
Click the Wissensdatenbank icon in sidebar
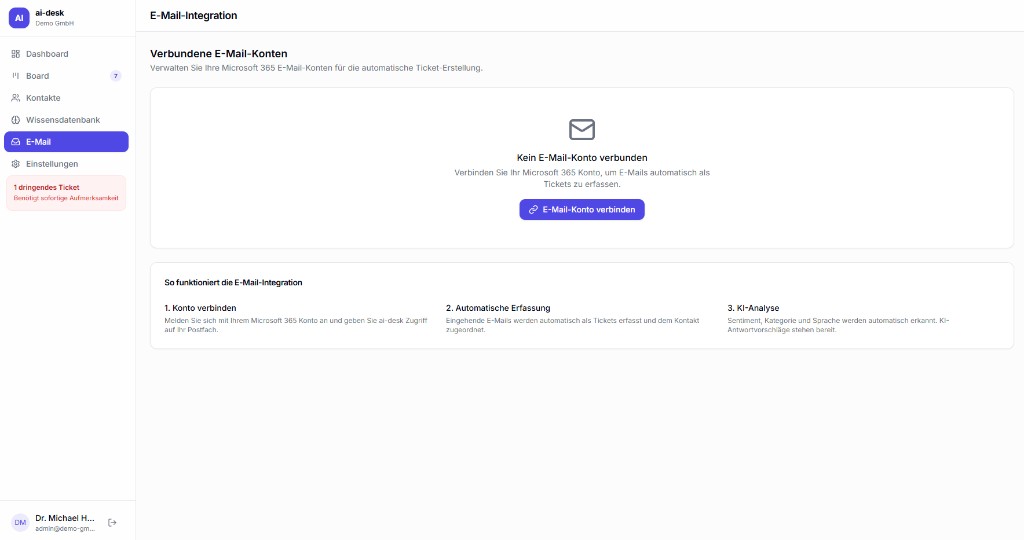(15, 120)
